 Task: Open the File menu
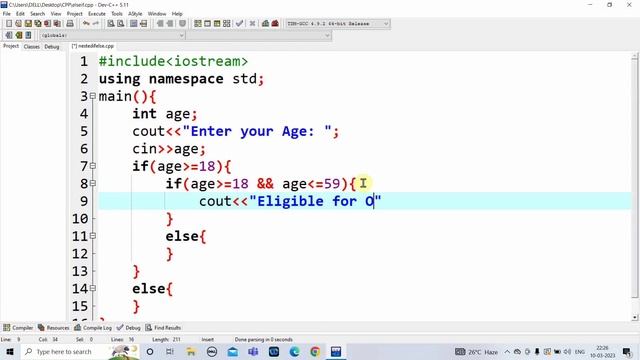(7, 13)
